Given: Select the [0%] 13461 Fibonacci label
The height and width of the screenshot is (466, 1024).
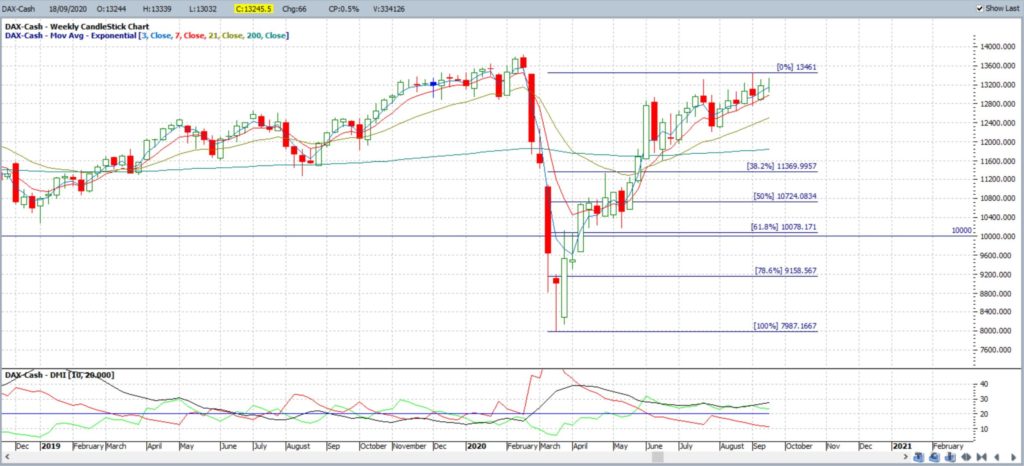Looking at the screenshot, I should pos(796,67).
